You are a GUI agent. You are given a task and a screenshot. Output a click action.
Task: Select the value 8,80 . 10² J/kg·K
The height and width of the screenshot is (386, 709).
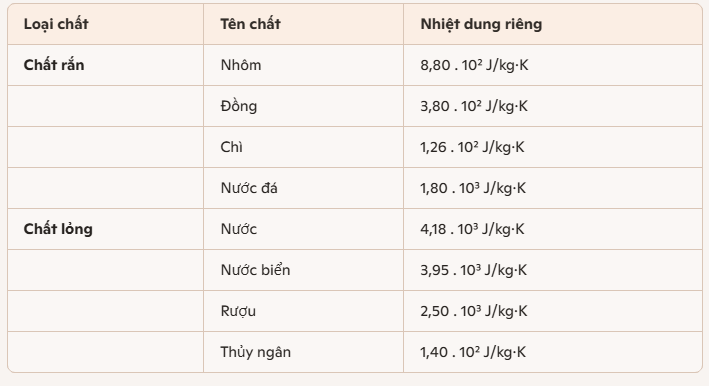474,65
